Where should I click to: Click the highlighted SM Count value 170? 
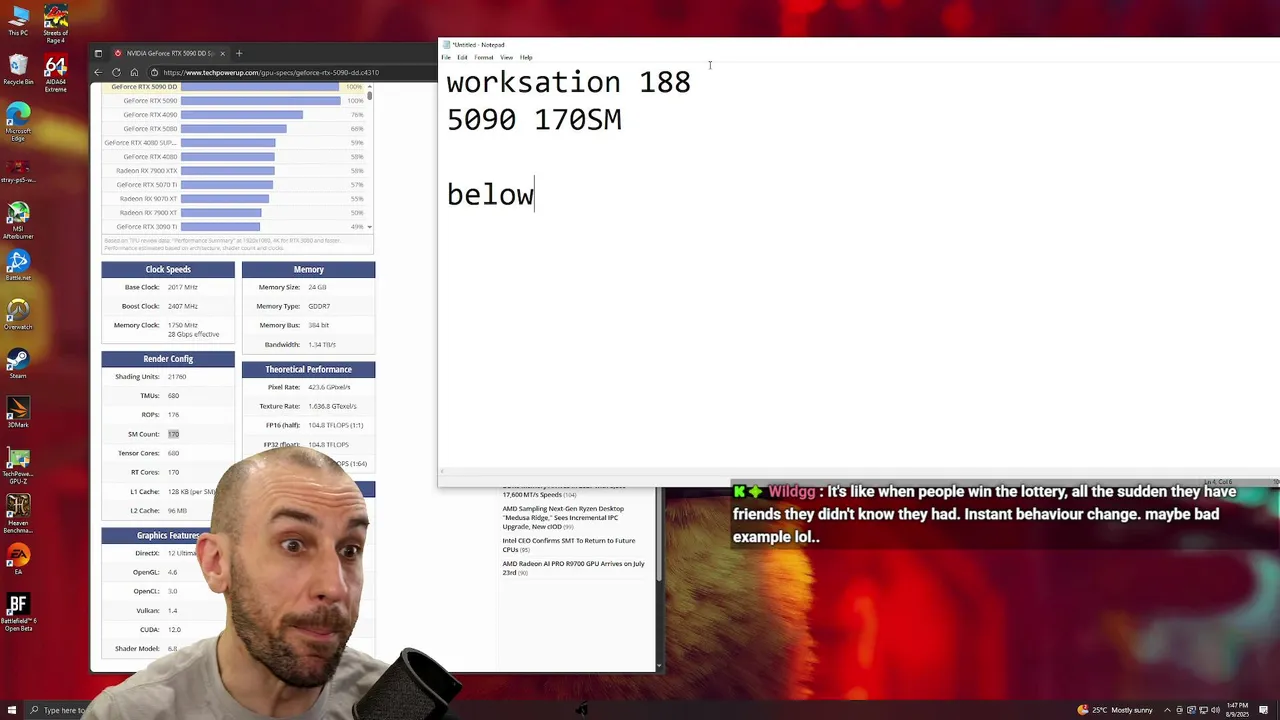click(173, 434)
